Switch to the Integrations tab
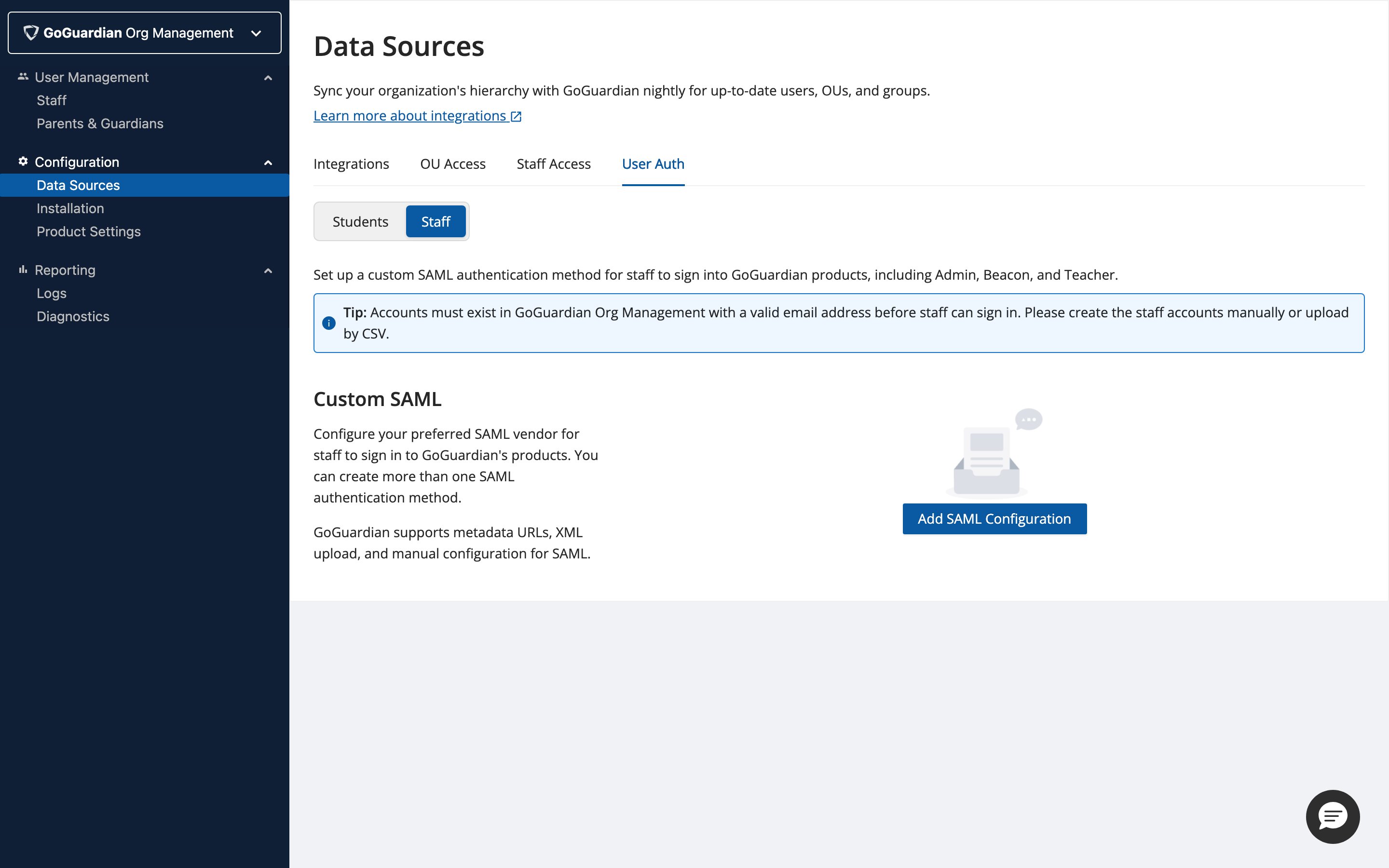The height and width of the screenshot is (868, 1389). [x=351, y=164]
